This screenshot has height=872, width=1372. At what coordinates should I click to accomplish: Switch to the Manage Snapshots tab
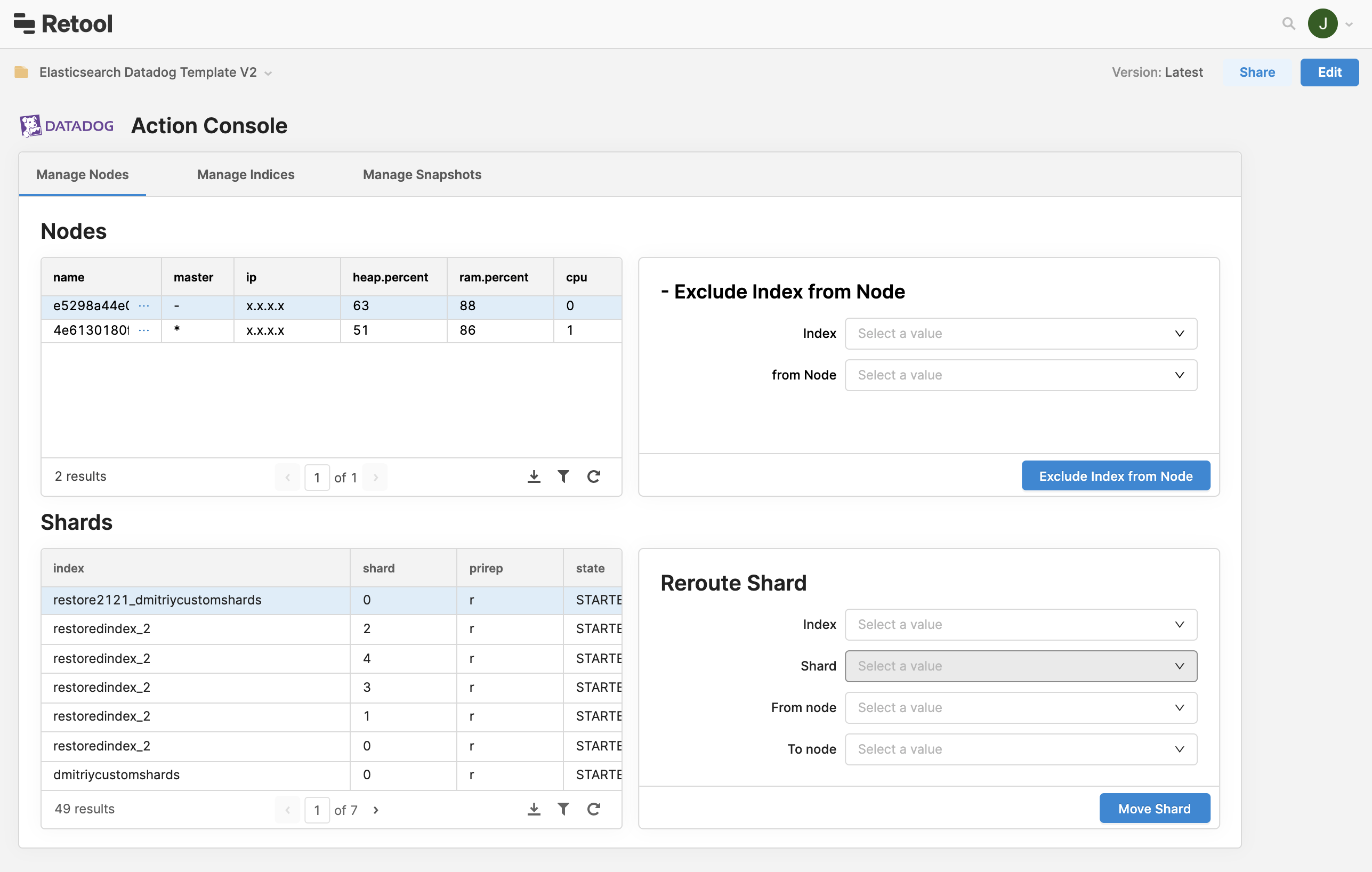coord(422,174)
